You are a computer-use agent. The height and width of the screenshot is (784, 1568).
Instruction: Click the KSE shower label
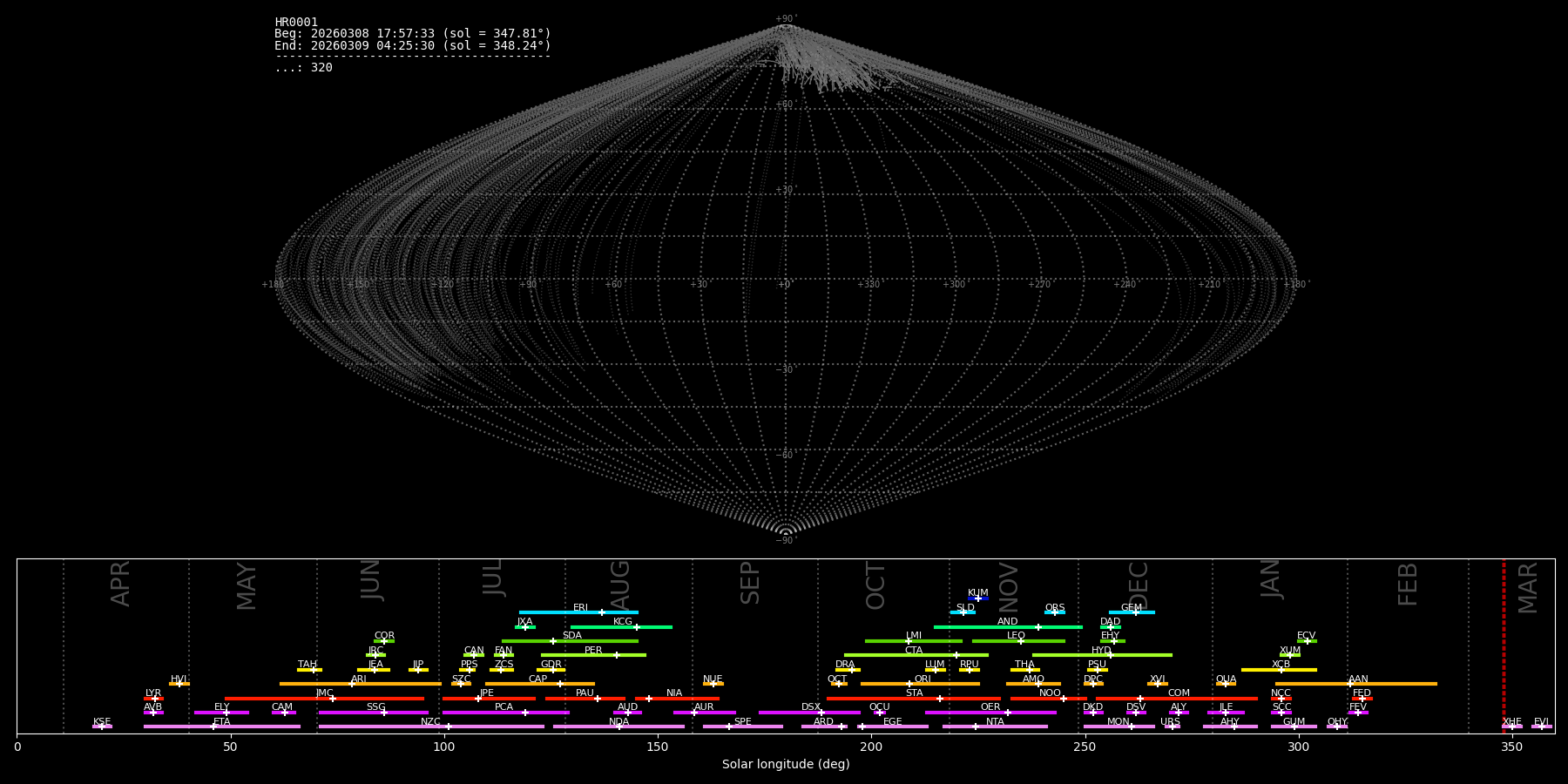pyautogui.click(x=102, y=722)
